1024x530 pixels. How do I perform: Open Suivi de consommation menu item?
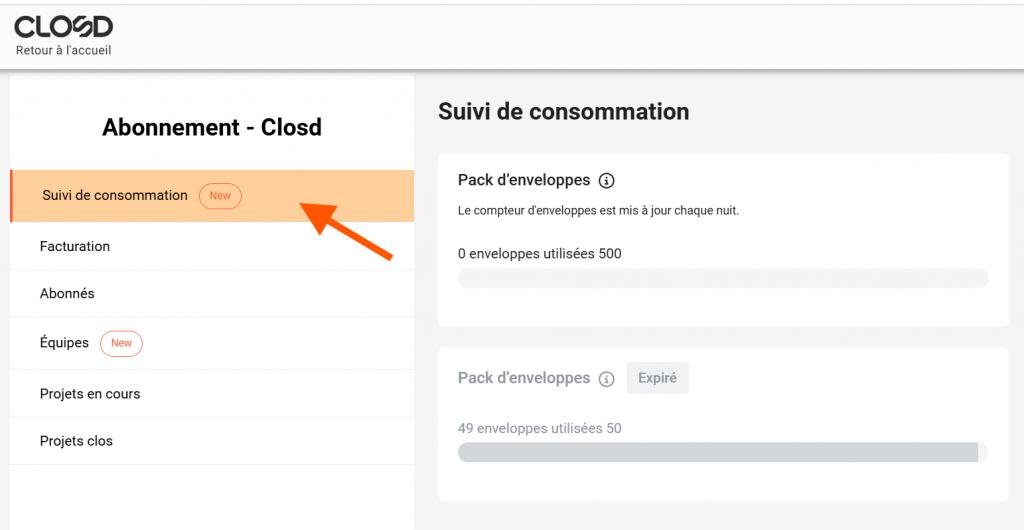[115, 196]
